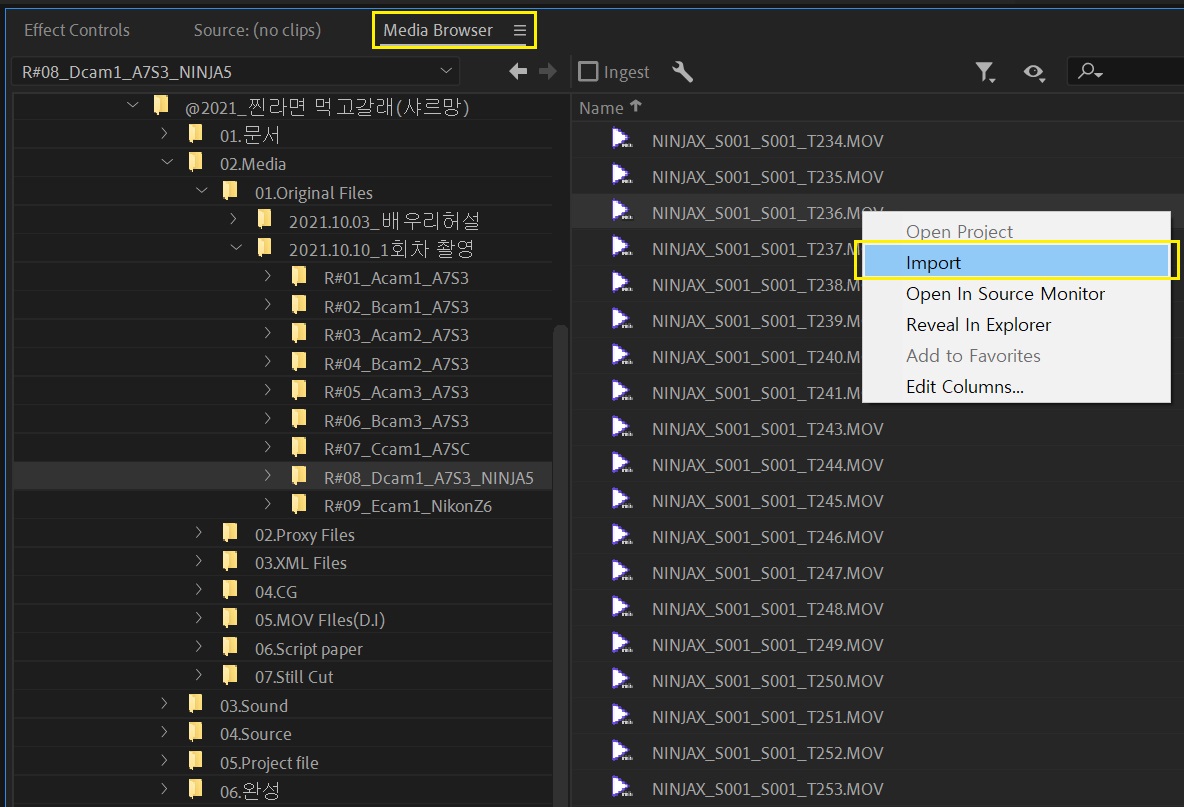Viewport: 1184px width, 807px height.
Task: Choose Open In Source Monitor
Action: pos(1016,294)
